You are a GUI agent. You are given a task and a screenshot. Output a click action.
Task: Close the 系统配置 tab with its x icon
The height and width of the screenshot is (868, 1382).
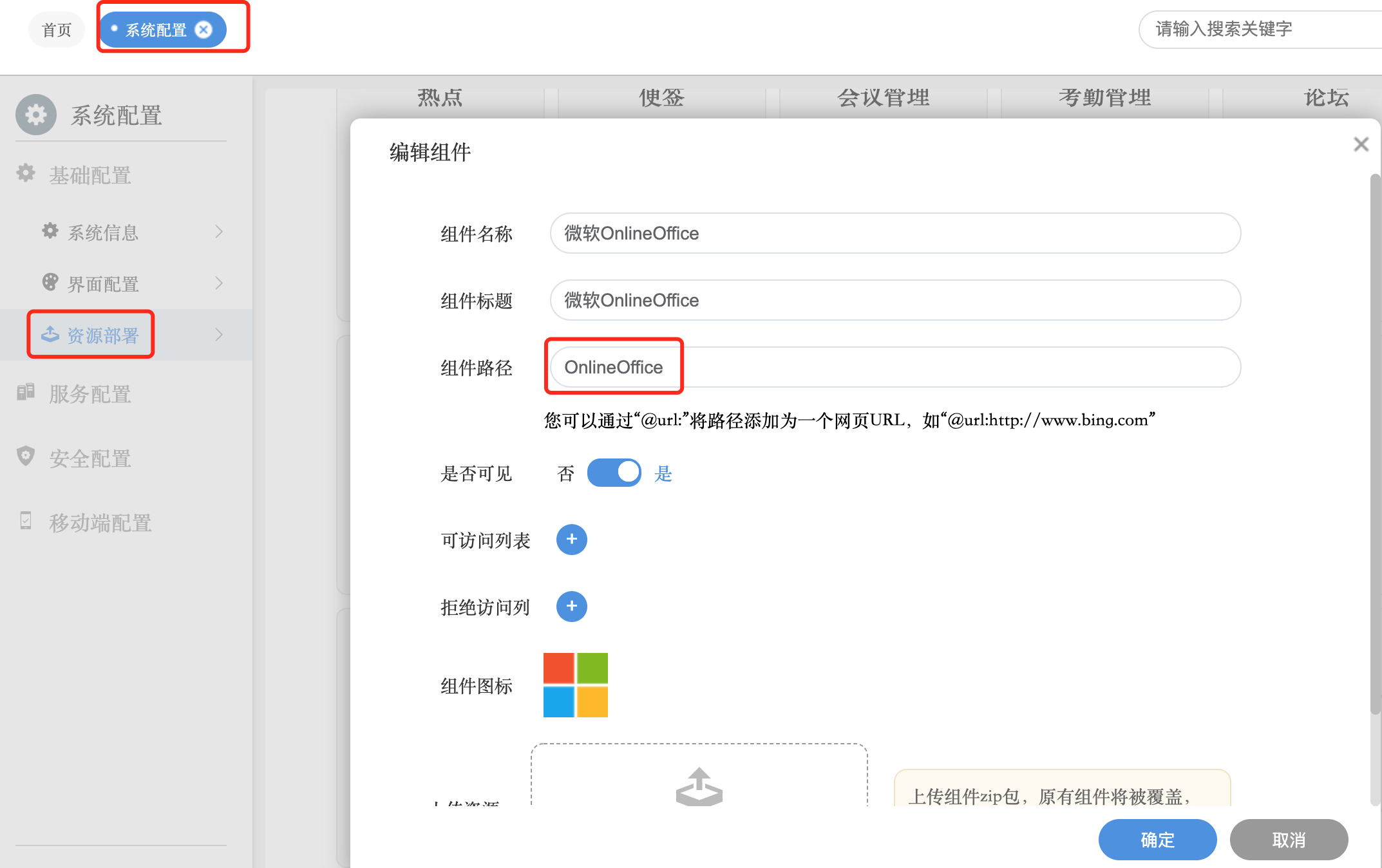pyautogui.click(x=204, y=30)
